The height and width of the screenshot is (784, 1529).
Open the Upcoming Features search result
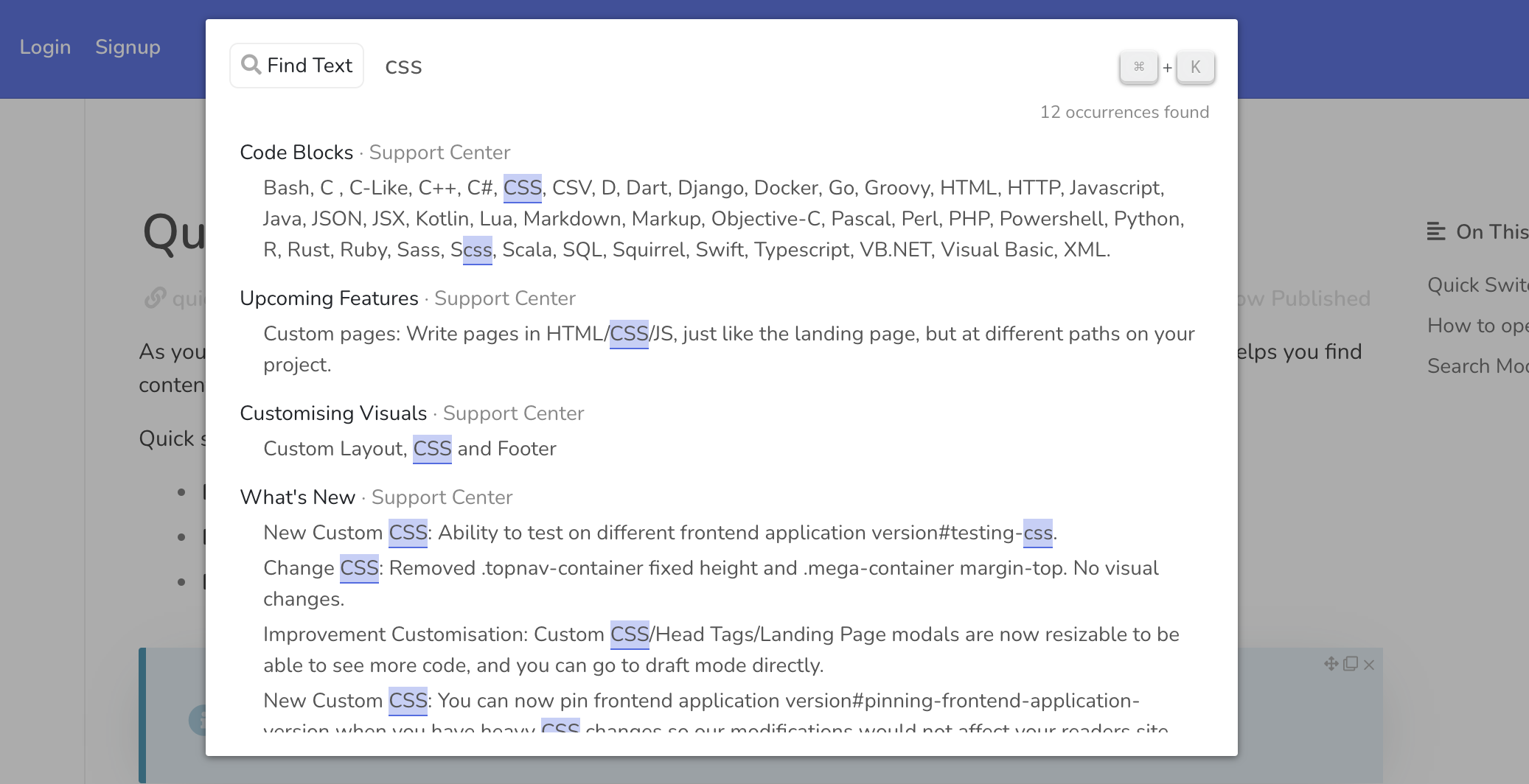point(329,298)
